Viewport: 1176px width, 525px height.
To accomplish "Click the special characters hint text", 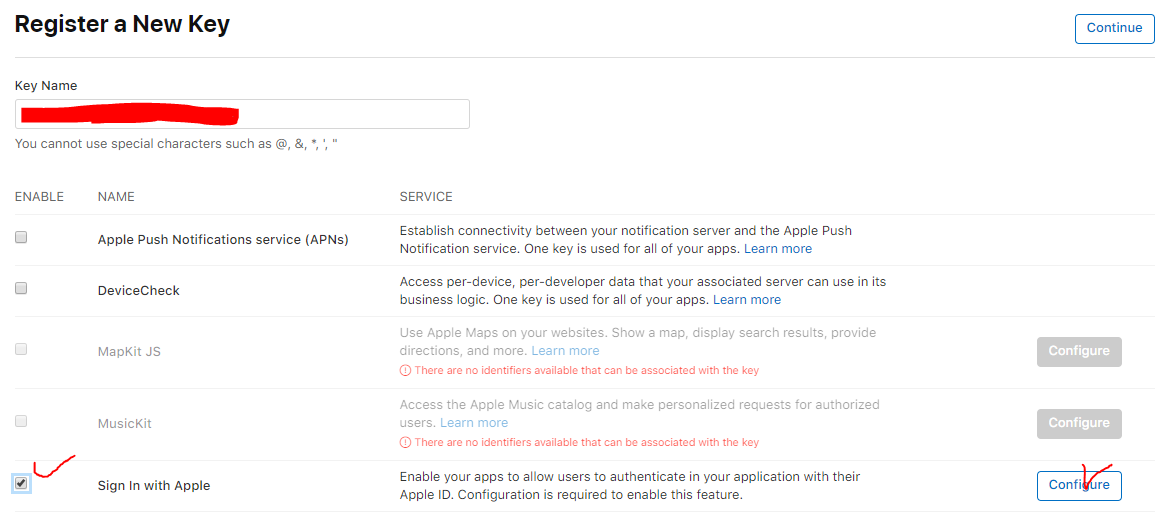I will (x=176, y=143).
